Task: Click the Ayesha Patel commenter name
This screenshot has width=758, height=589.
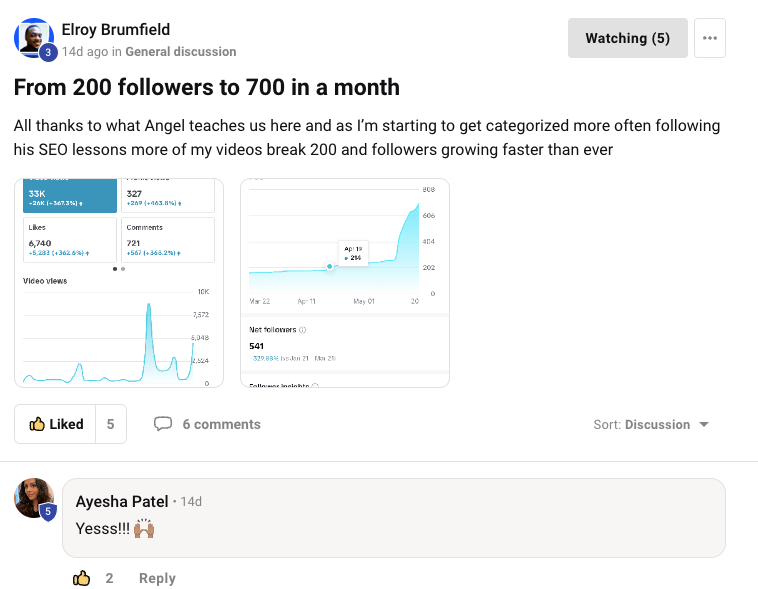Action: pos(122,501)
